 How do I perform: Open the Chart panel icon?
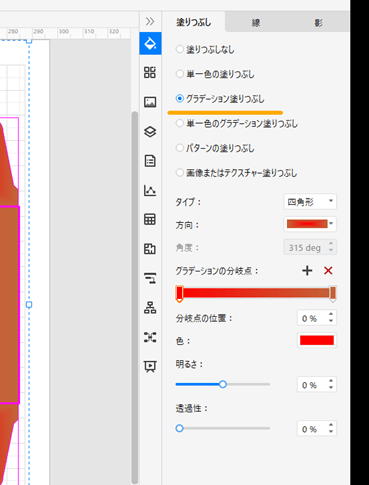click(x=150, y=190)
